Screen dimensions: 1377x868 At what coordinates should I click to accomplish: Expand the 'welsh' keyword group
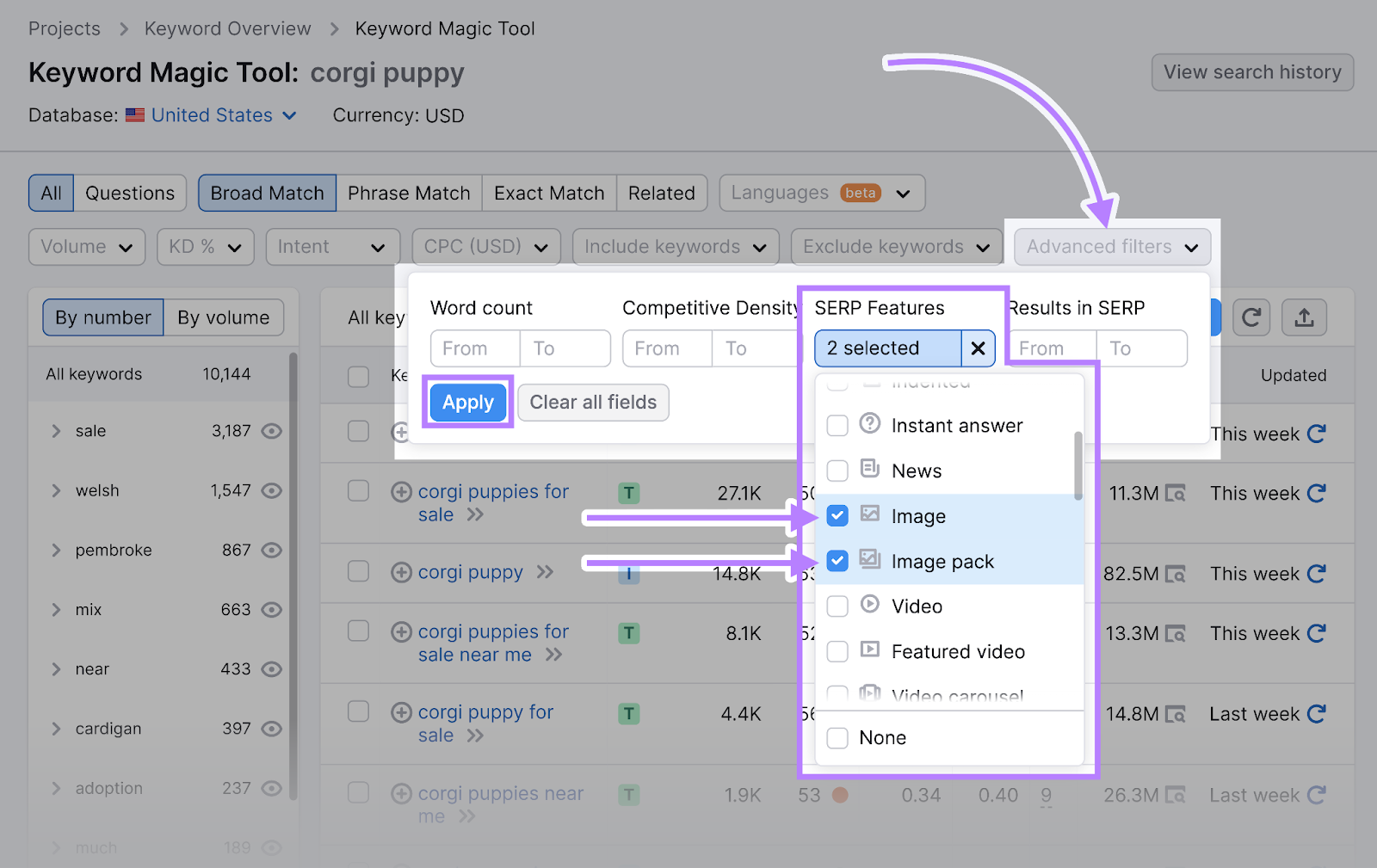[x=56, y=490]
